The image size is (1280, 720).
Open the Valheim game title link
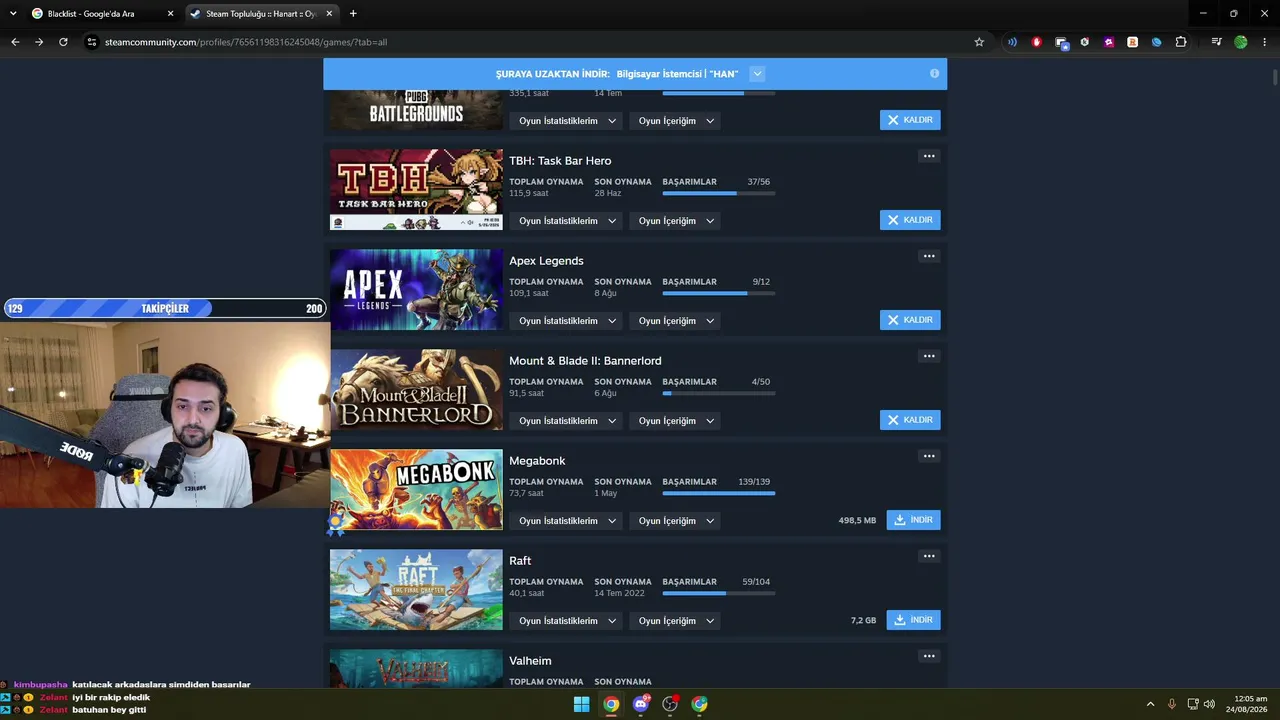coord(530,661)
